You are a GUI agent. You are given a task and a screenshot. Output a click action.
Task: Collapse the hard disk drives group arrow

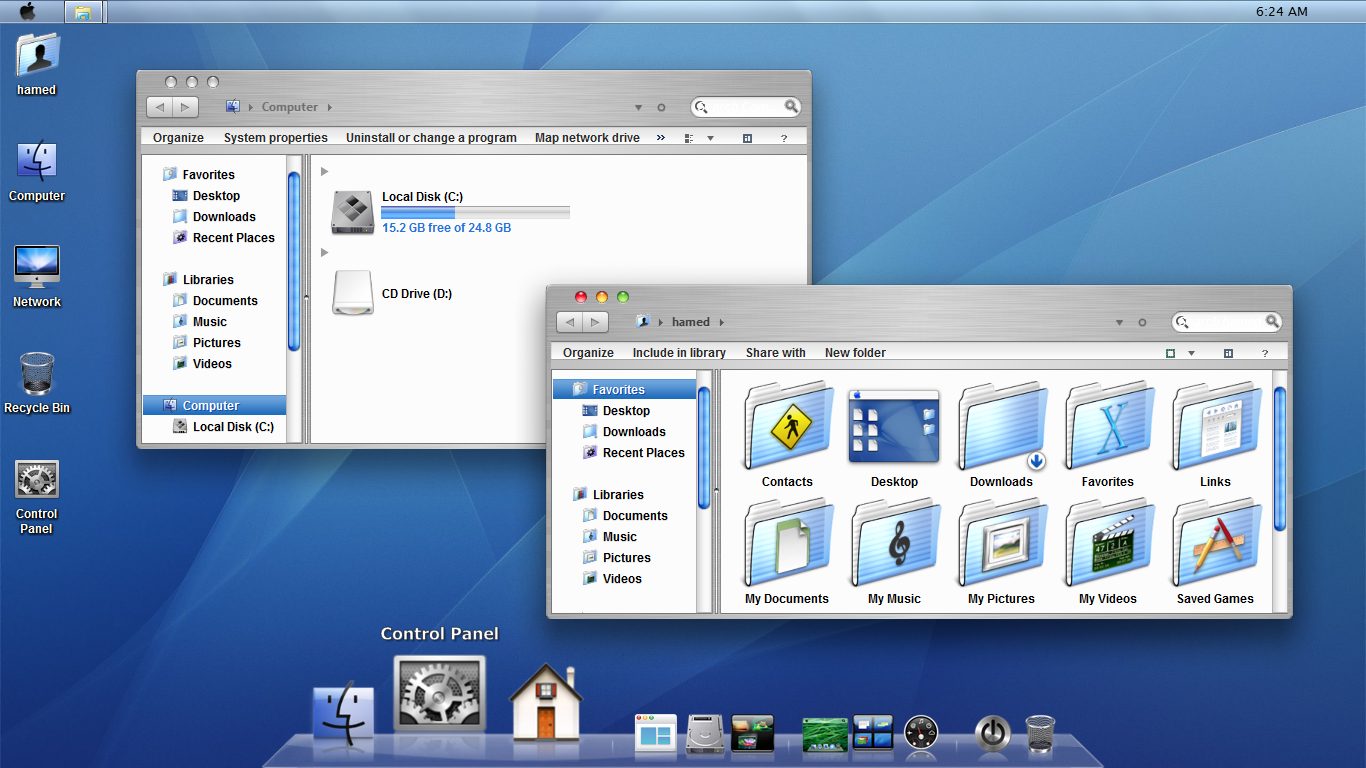click(x=325, y=172)
